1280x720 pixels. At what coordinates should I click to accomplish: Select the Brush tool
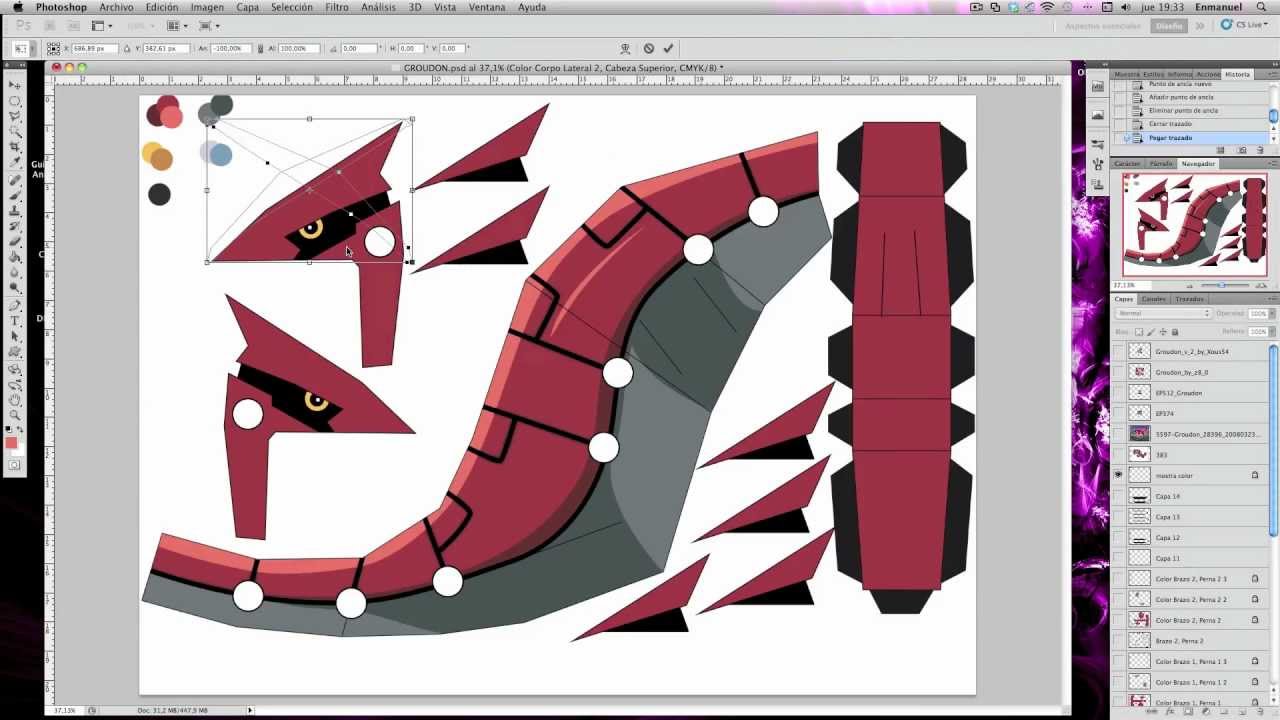click(x=15, y=196)
